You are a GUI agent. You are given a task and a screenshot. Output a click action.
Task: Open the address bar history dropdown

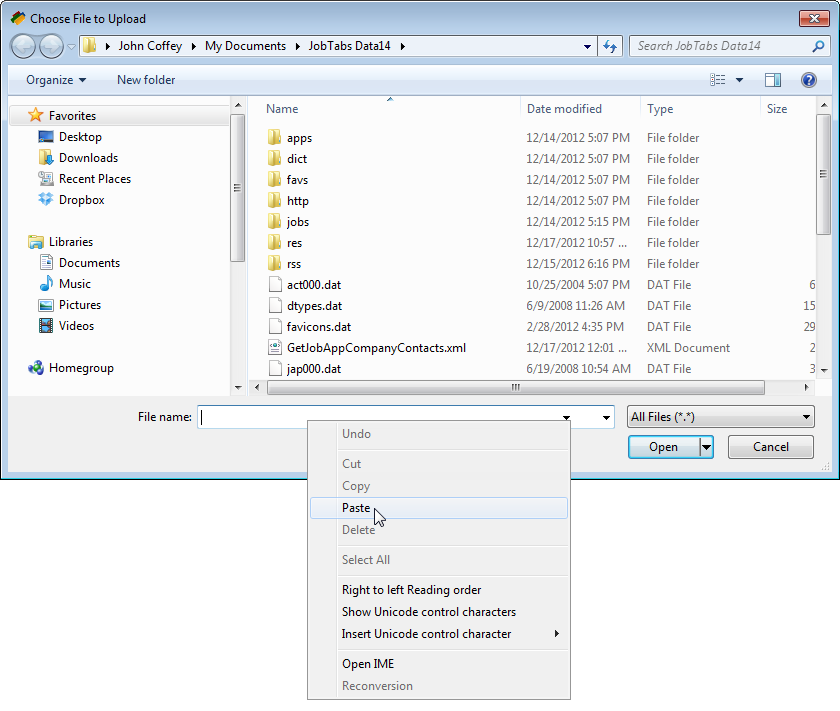point(587,47)
